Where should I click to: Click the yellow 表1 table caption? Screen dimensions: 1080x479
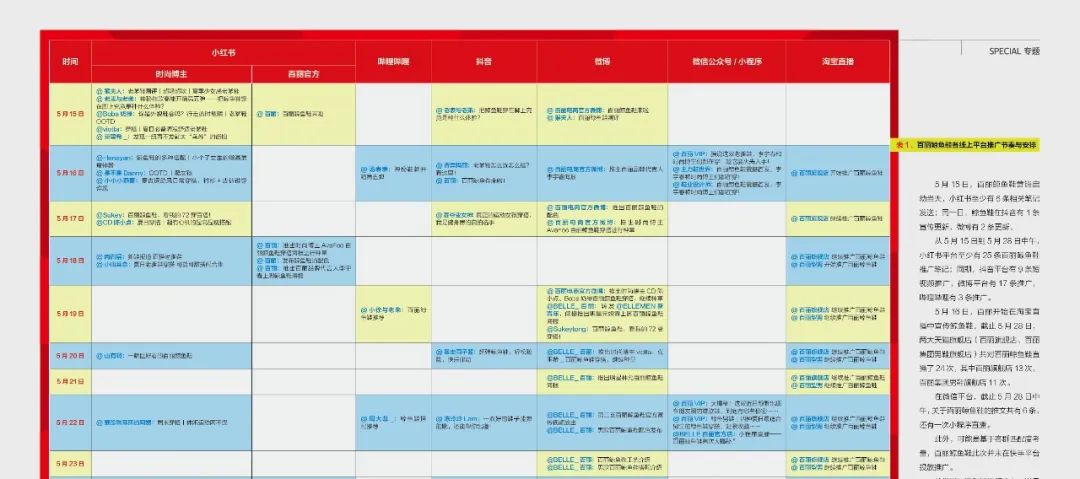pyautogui.click(x=967, y=145)
